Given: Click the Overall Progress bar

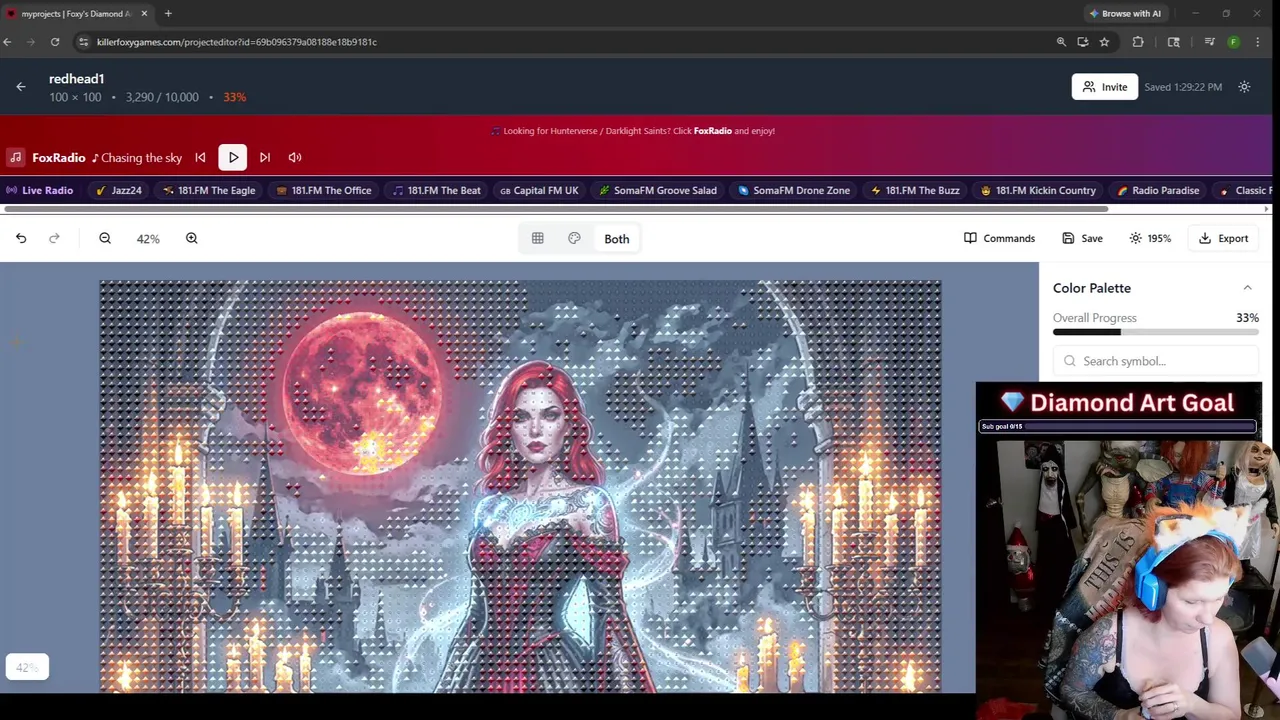Looking at the screenshot, I should click(1155, 332).
